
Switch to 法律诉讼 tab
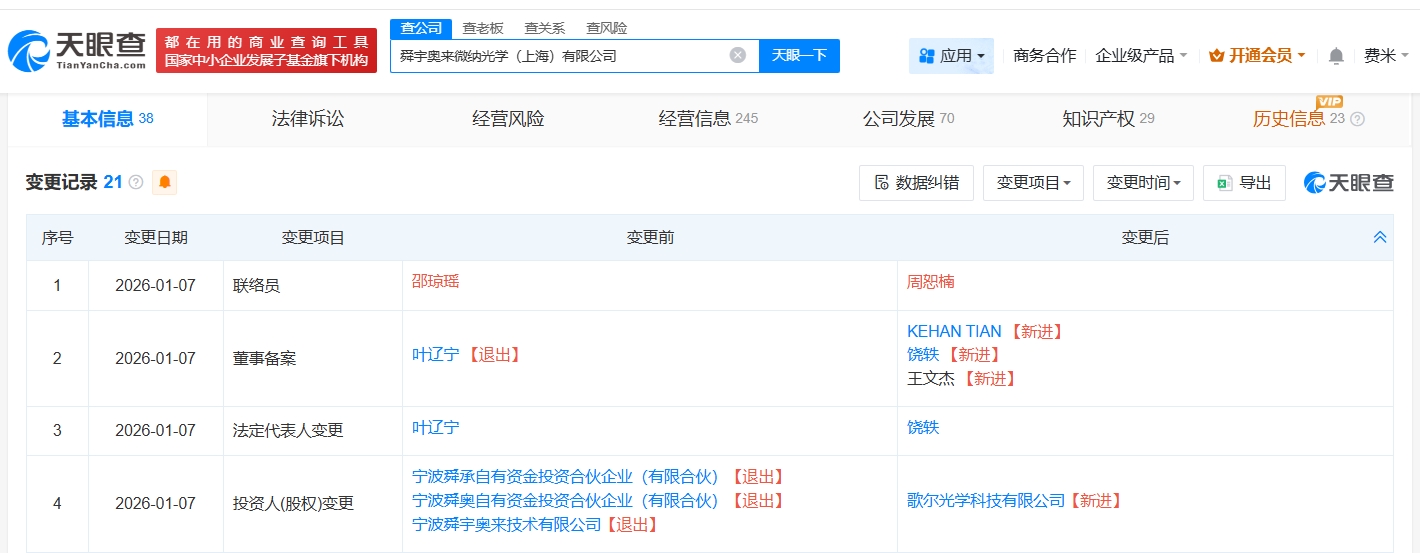[308, 119]
